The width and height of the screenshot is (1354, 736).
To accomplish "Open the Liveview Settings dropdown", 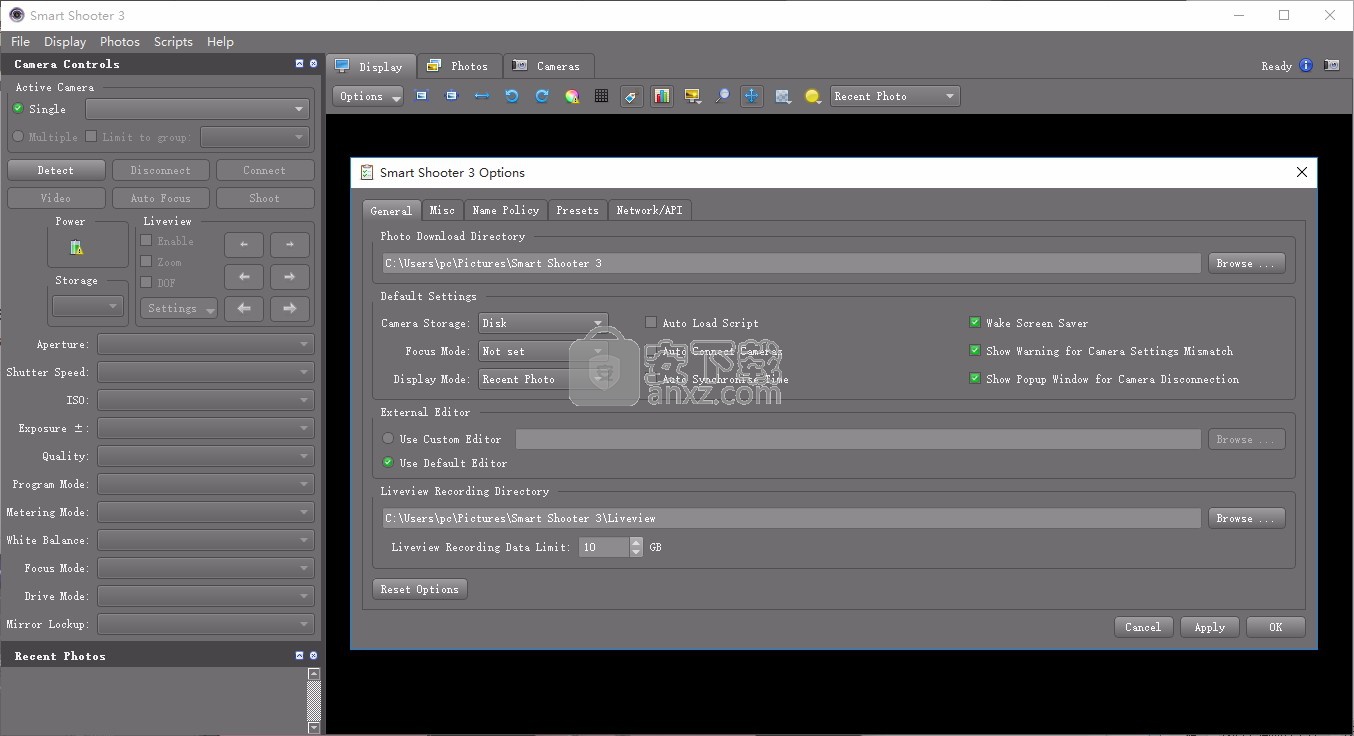I will click(x=179, y=309).
